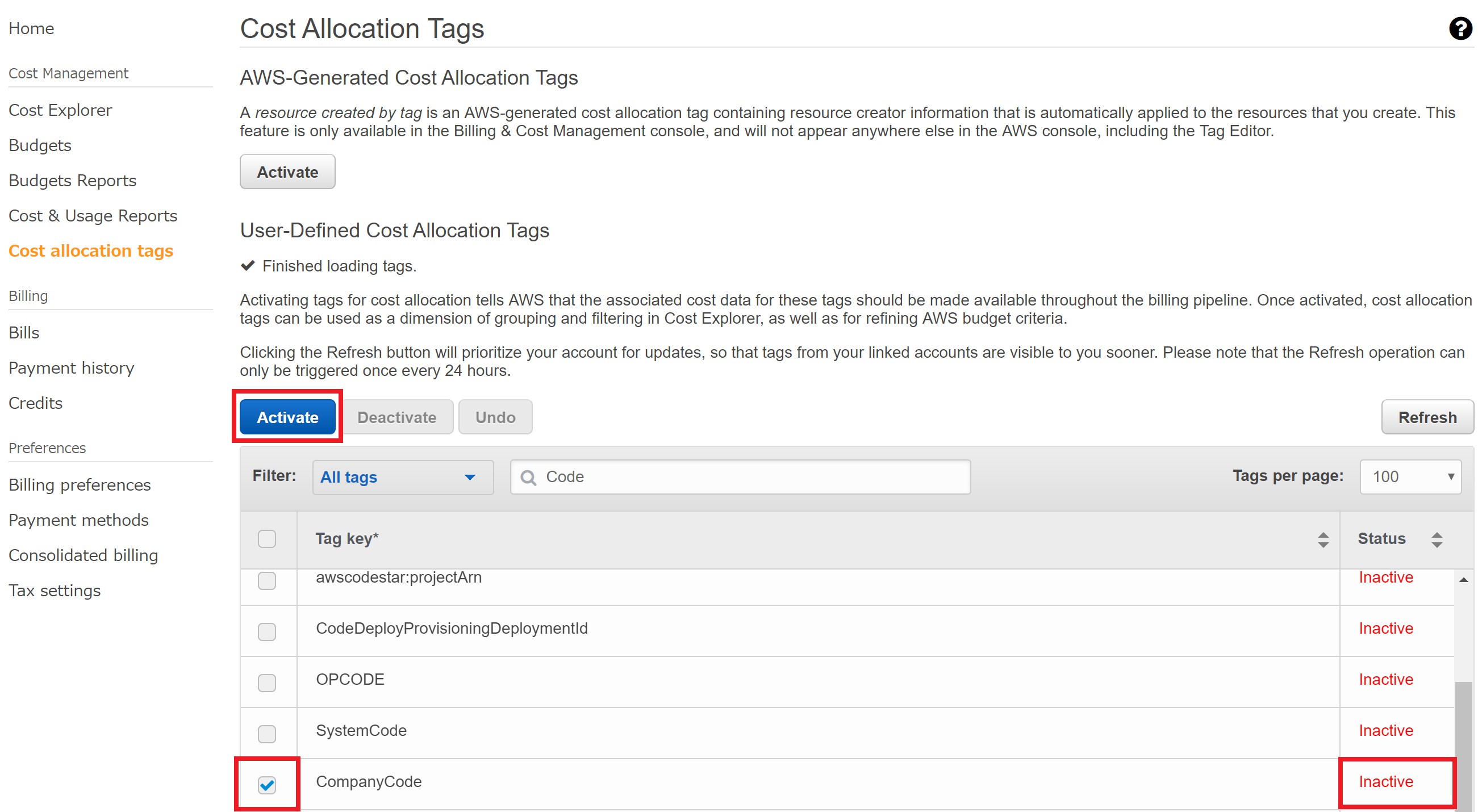Click the table scrollbar up arrow
1478x812 pixels.
tap(1463, 580)
